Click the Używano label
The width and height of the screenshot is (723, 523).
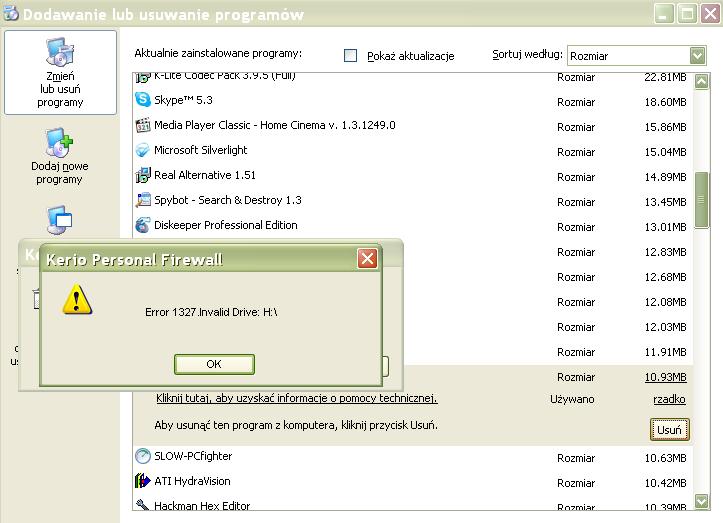pyautogui.click(x=572, y=399)
